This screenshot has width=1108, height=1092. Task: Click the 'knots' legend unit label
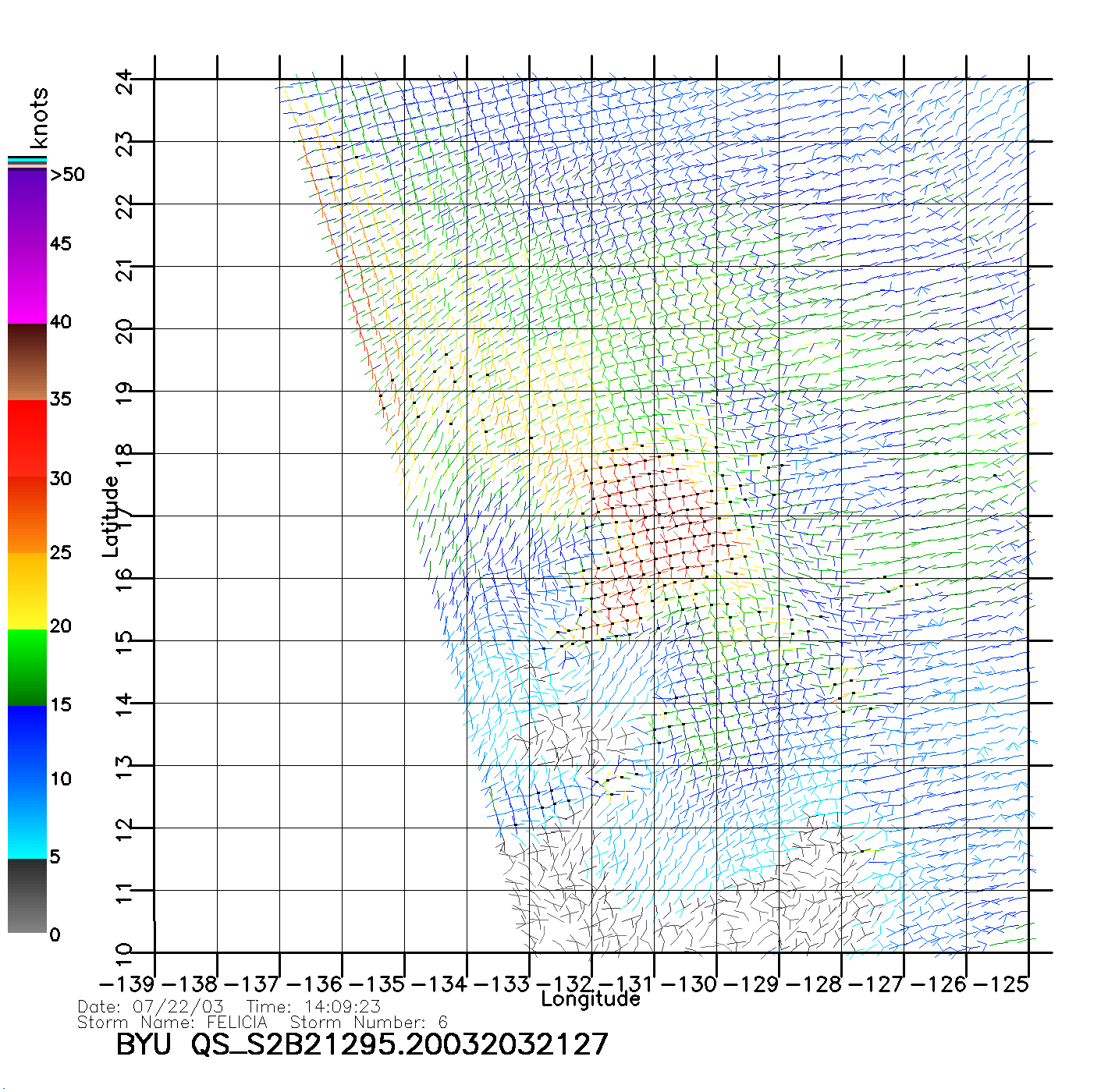pyautogui.click(x=39, y=118)
